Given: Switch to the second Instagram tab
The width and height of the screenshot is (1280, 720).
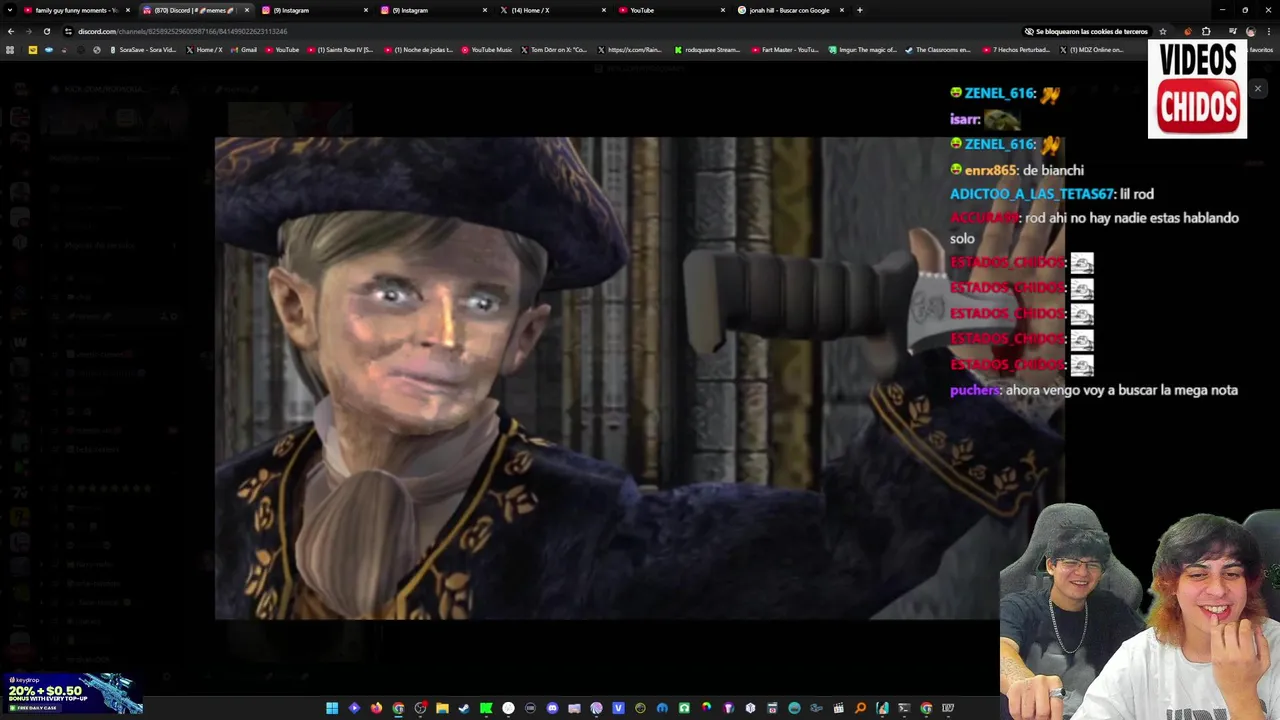Looking at the screenshot, I should tap(435, 10).
